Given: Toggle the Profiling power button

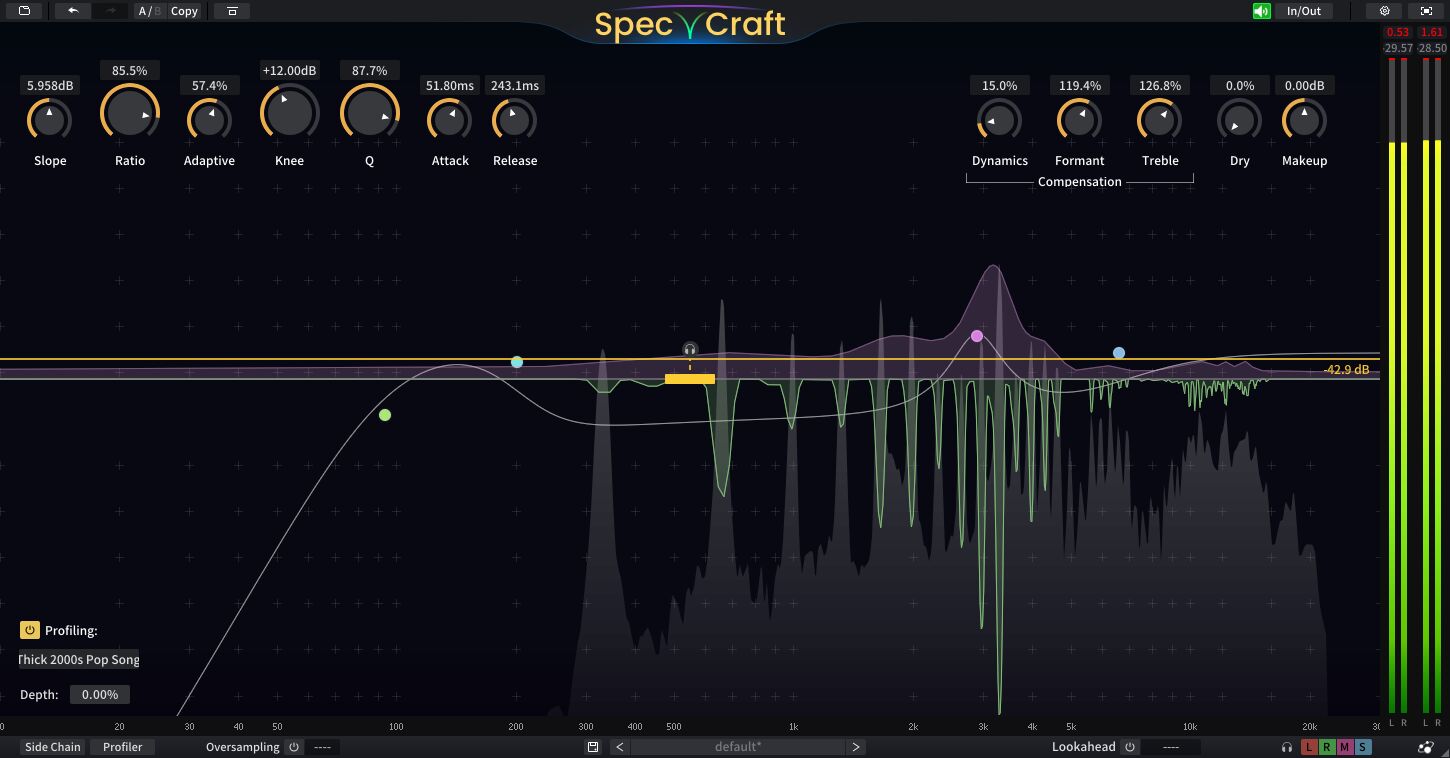Looking at the screenshot, I should coord(29,630).
